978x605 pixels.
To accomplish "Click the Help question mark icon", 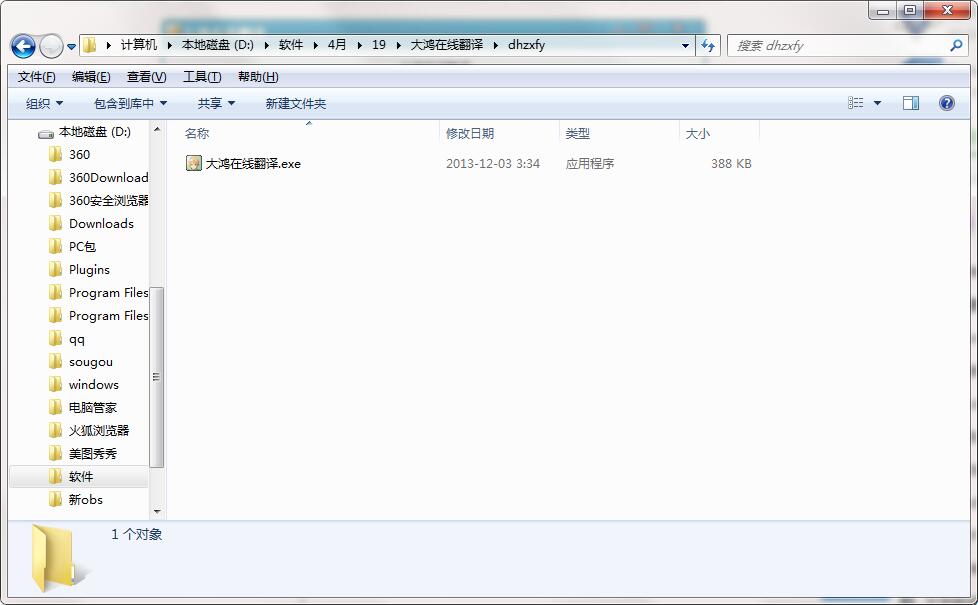I will click(x=946, y=103).
